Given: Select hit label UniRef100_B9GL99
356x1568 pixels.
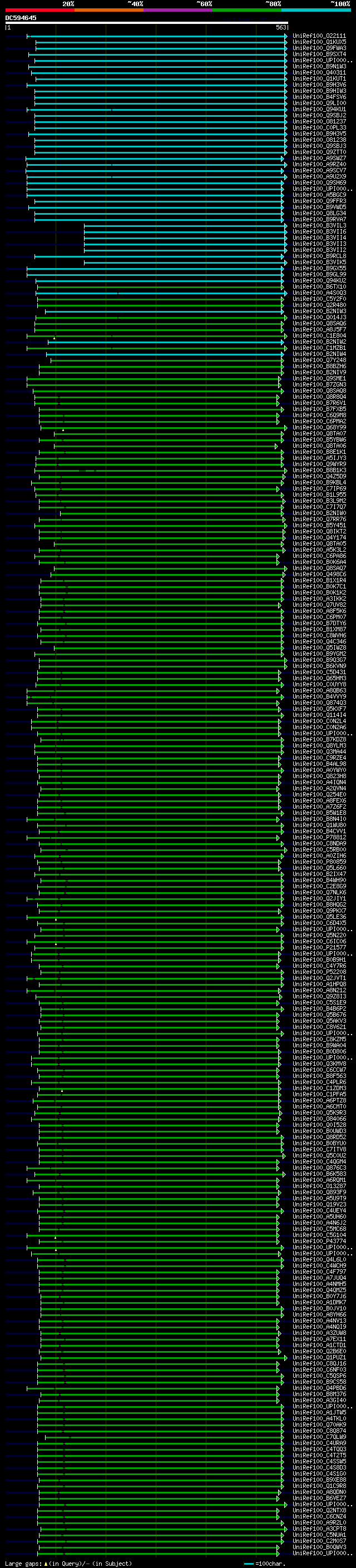Looking at the screenshot, I should (319, 275).
